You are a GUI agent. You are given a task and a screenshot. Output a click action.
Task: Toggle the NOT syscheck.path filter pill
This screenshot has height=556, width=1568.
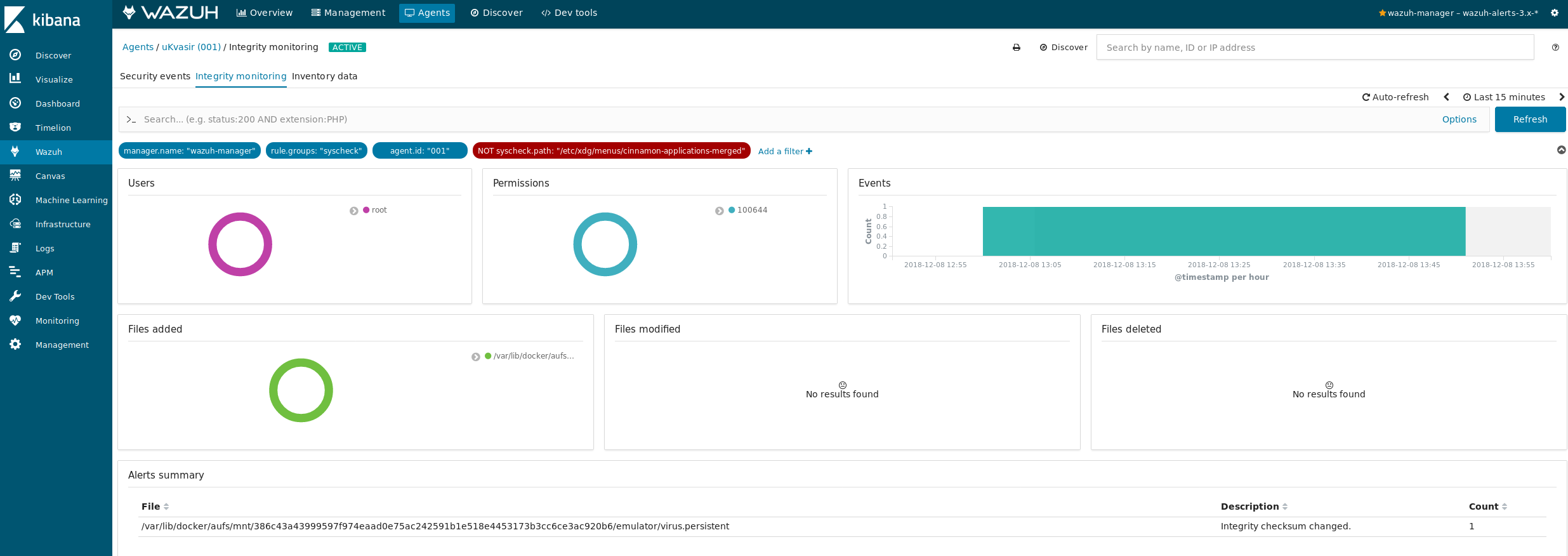pos(612,150)
